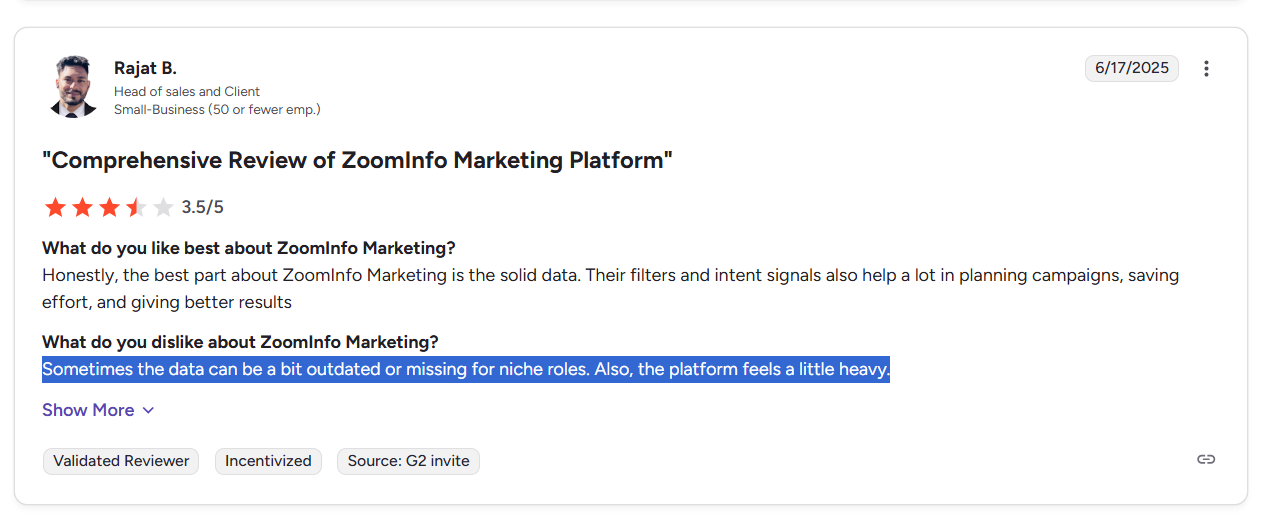Click the second red star in the rating
This screenshot has height=518, width=1273.
pyautogui.click(x=82, y=207)
